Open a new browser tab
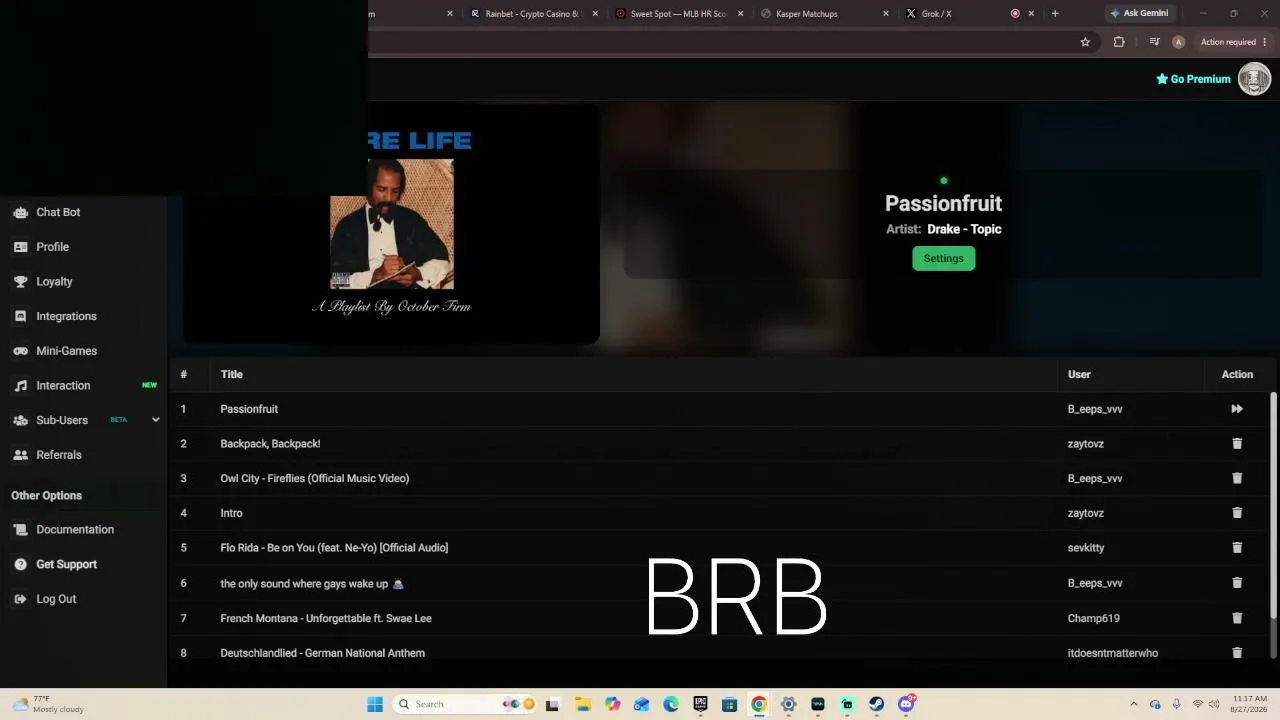1280x720 pixels. (1055, 14)
